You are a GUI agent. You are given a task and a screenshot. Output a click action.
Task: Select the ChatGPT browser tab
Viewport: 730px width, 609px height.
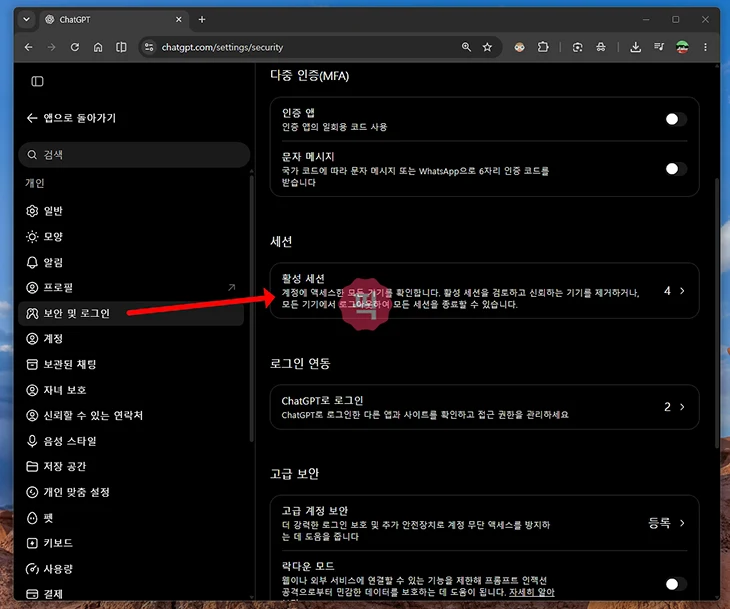pyautogui.click(x=113, y=20)
